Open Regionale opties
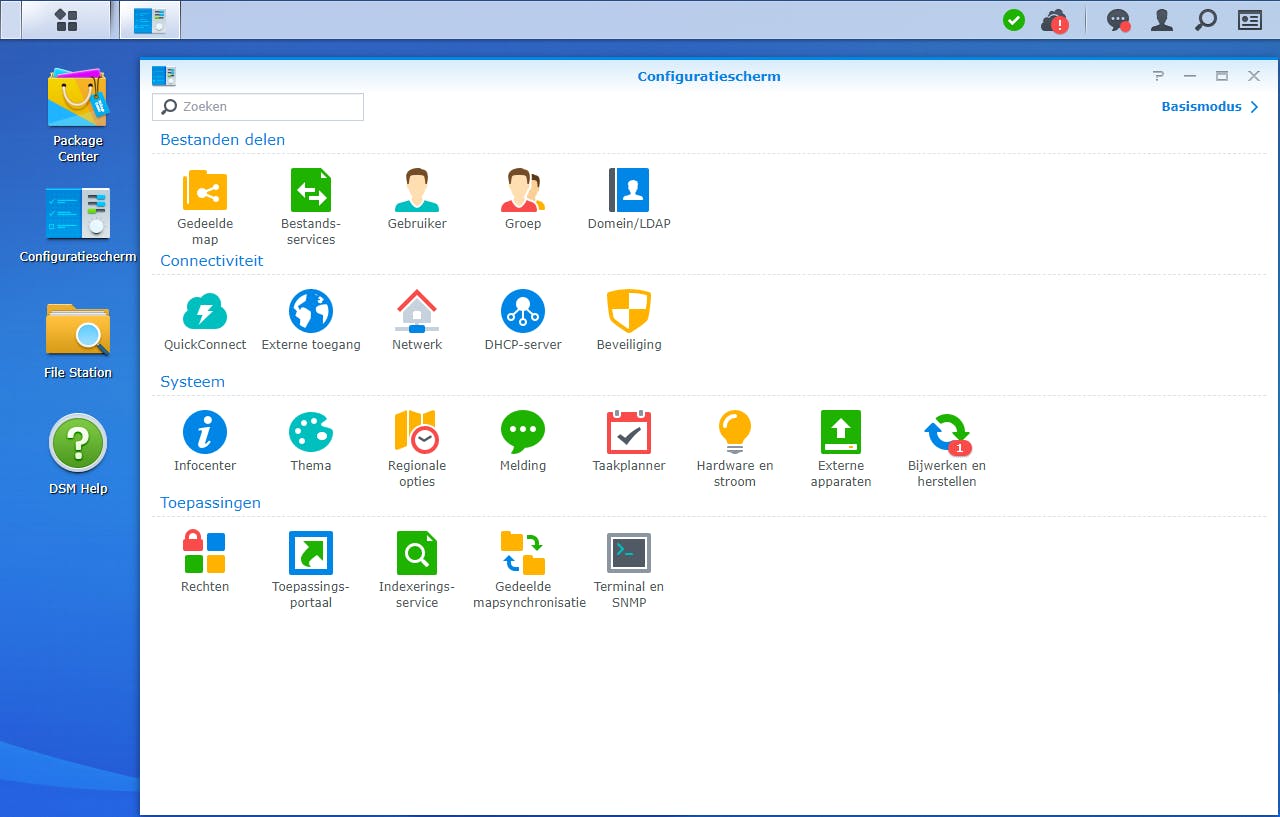 417,432
